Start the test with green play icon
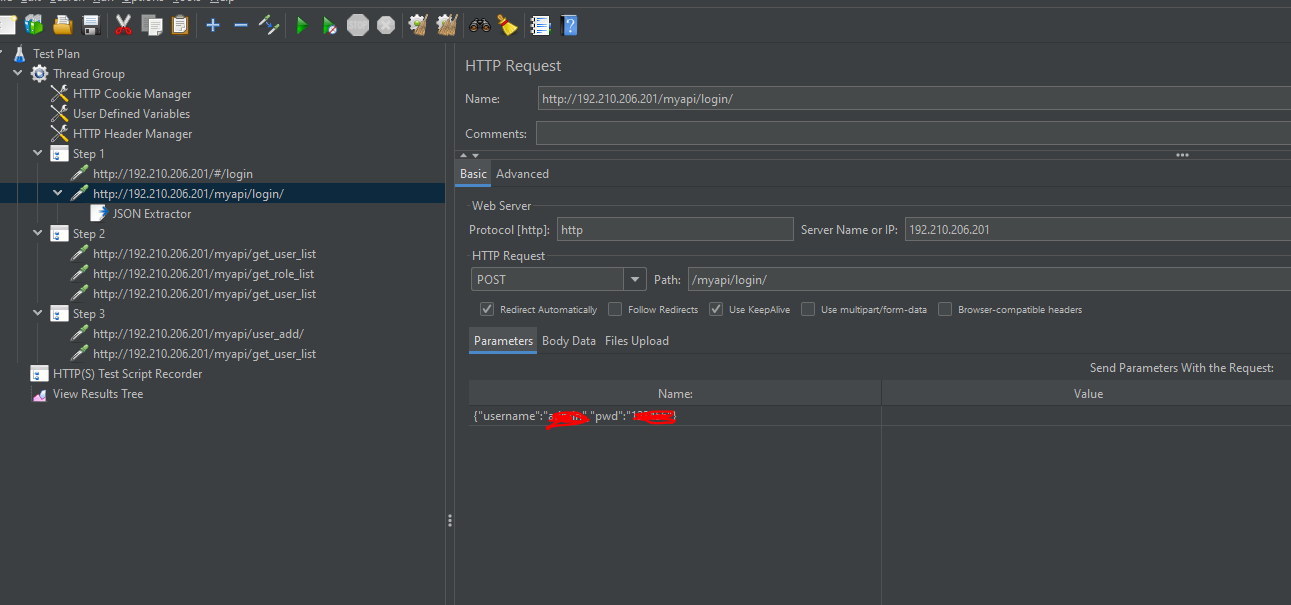The height and width of the screenshot is (605, 1291). click(301, 25)
